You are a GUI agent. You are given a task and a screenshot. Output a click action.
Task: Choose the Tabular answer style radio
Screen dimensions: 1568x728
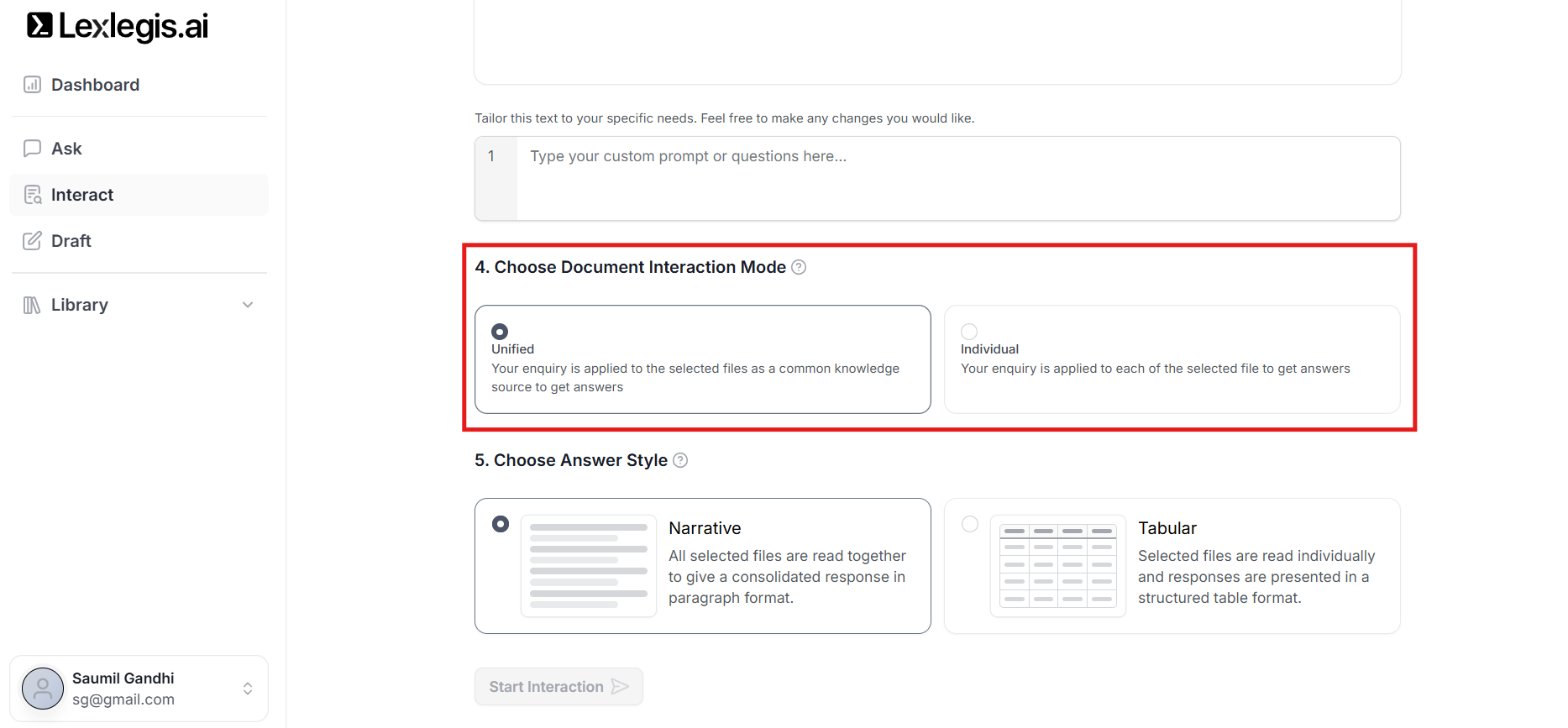point(970,524)
